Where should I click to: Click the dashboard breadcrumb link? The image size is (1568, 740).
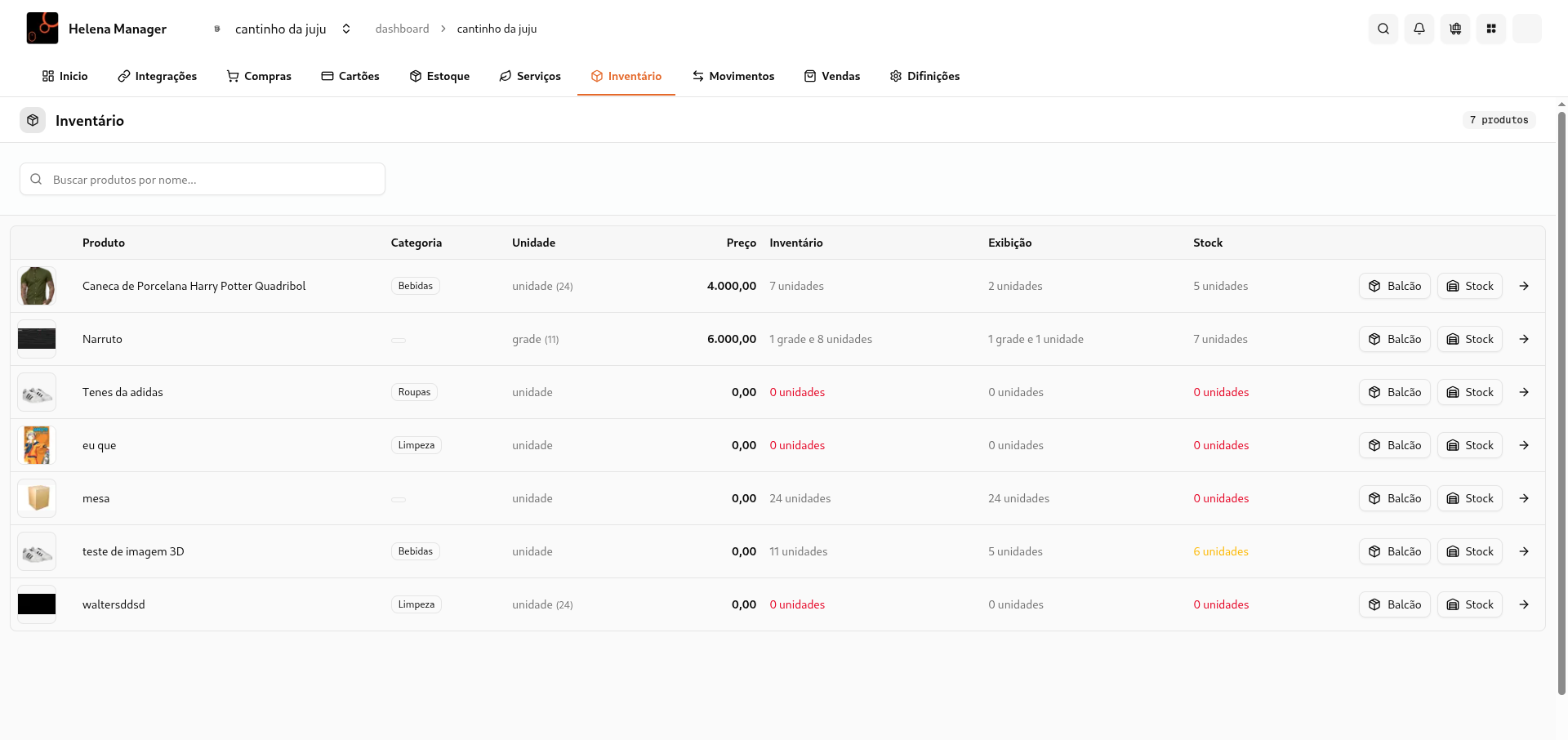[x=402, y=29]
